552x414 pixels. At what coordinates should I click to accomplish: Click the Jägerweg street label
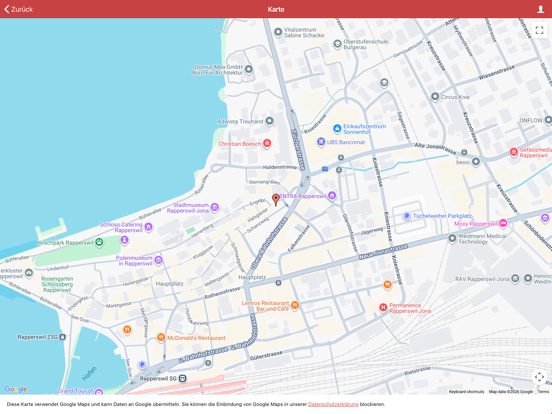[x=372, y=231]
